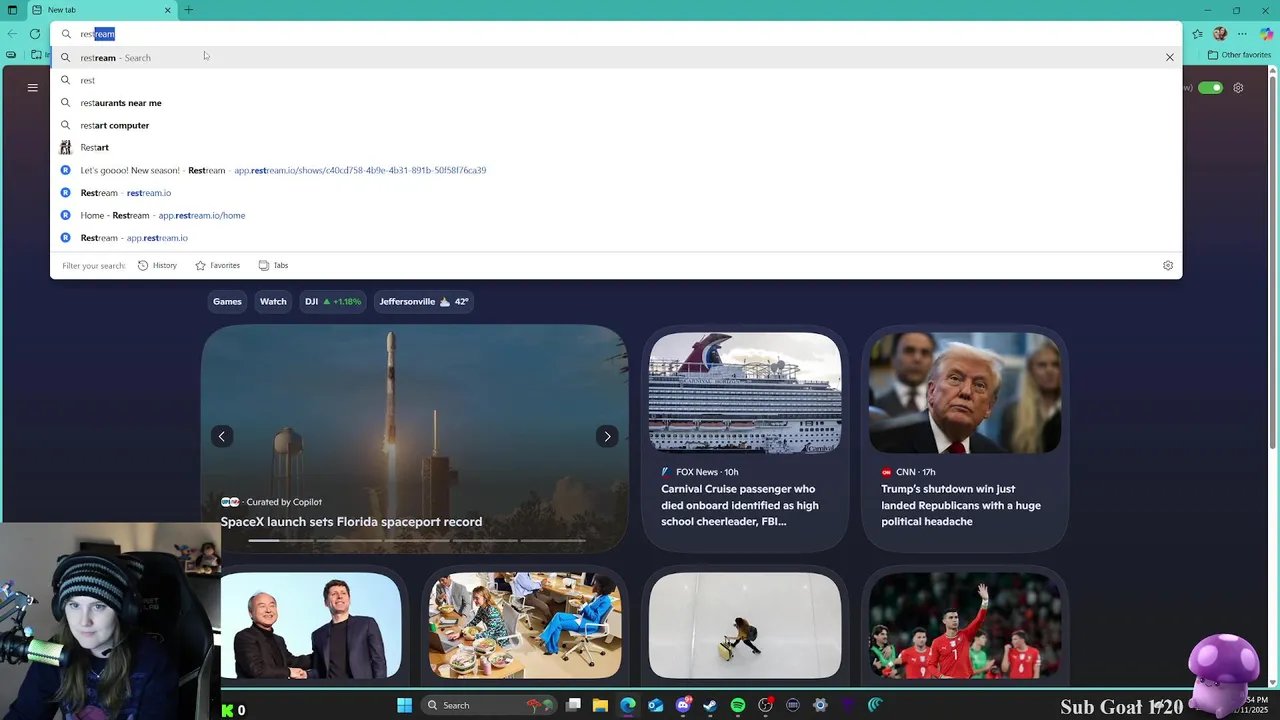1280x720 pixels.
Task: Open the app.restream.io/home suggestion
Action: coord(615,215)
